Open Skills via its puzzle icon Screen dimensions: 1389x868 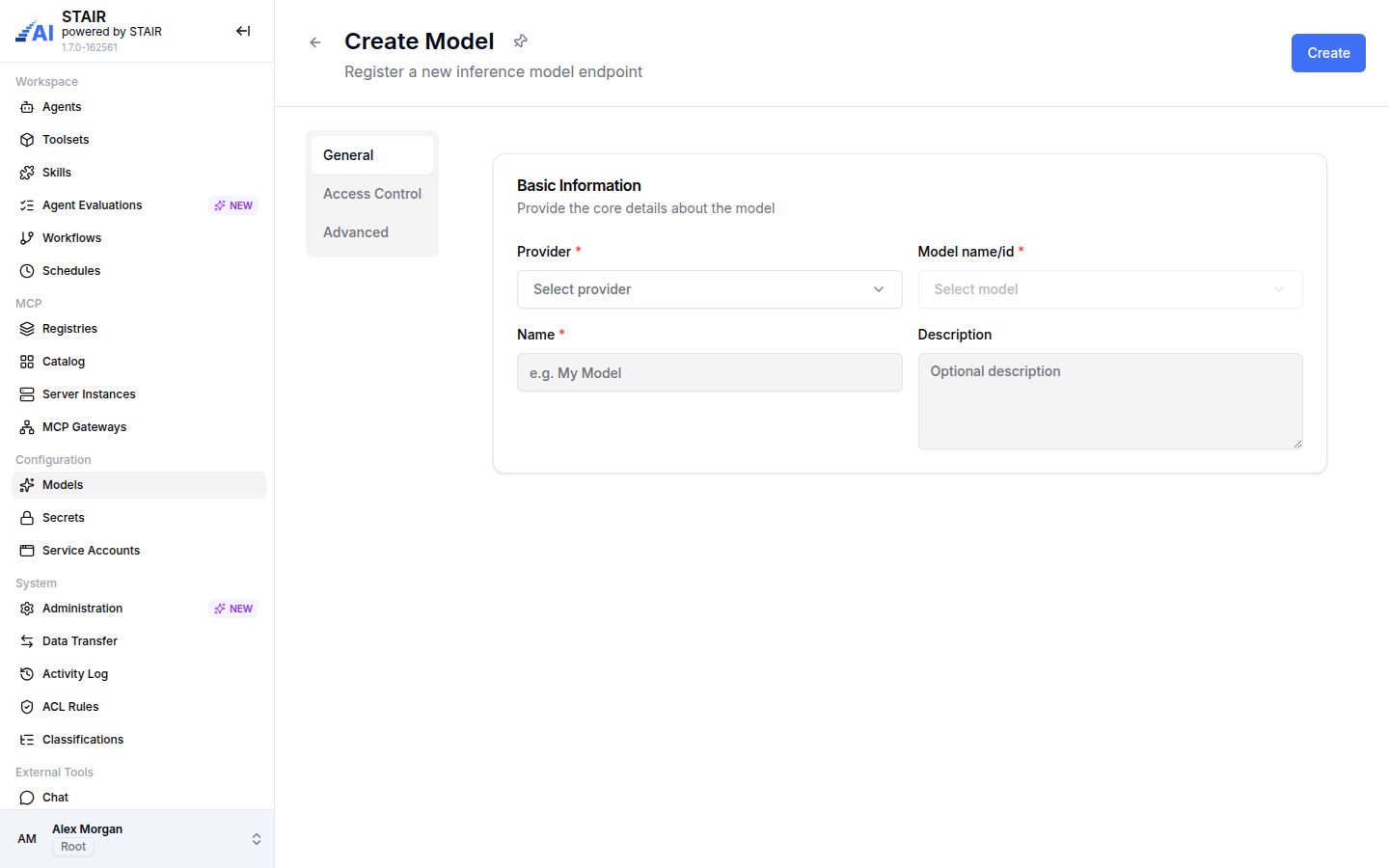(27, 173)
